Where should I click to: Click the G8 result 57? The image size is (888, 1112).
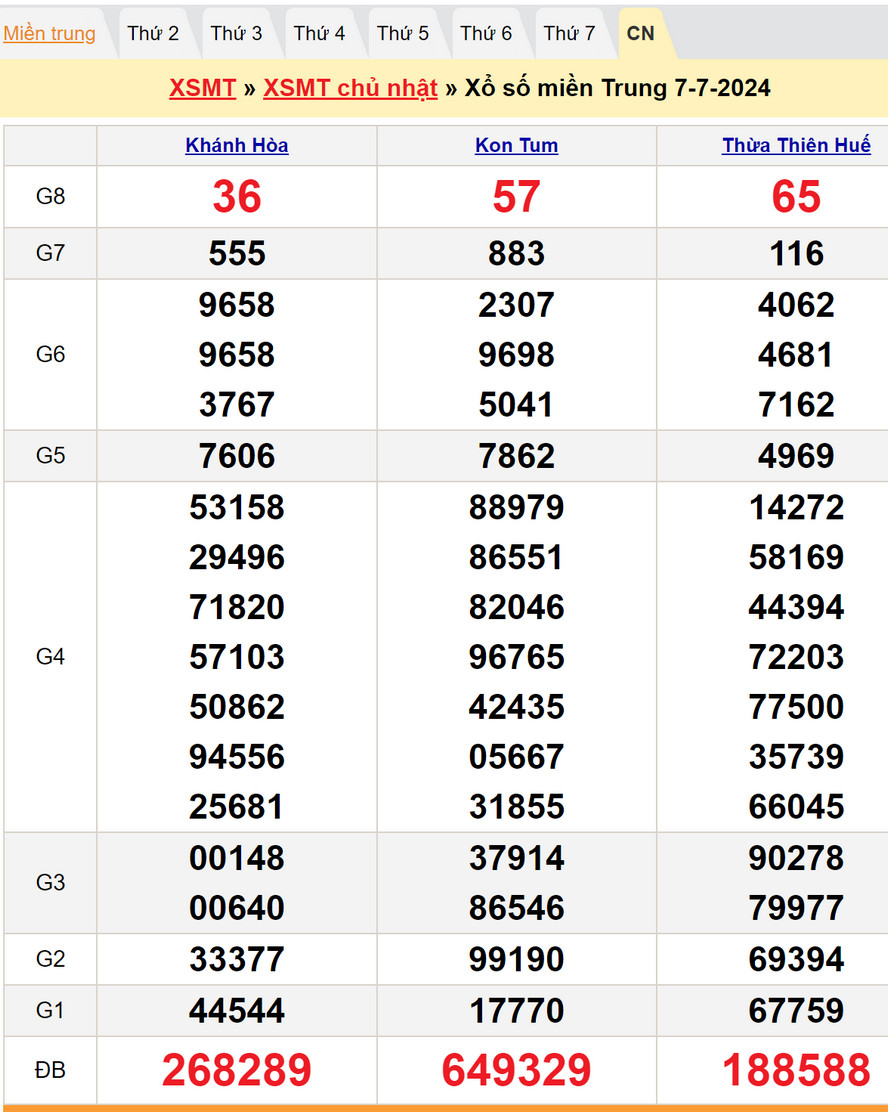[516, 197]
